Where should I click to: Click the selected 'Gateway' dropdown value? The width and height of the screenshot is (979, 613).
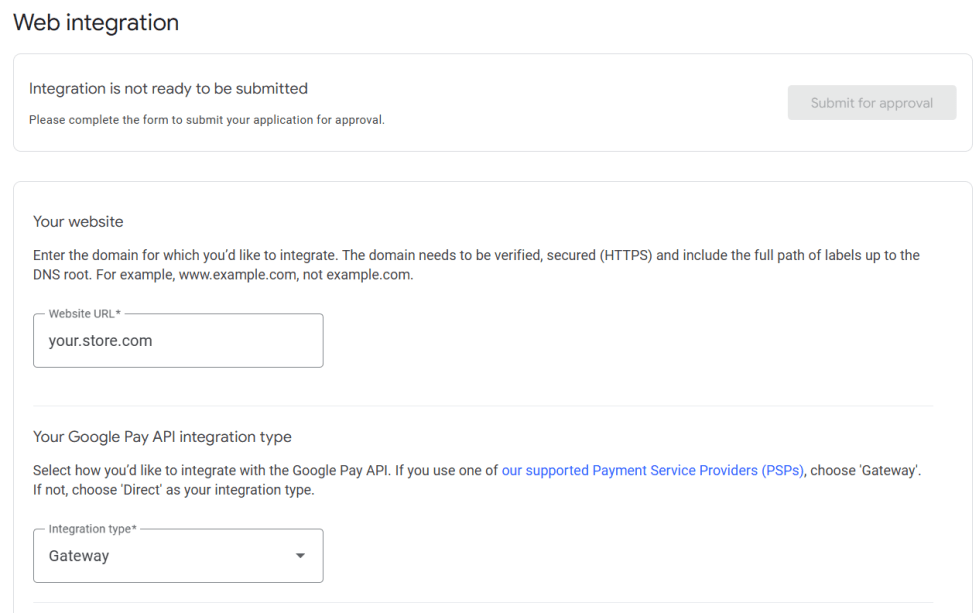pos(79,556)
